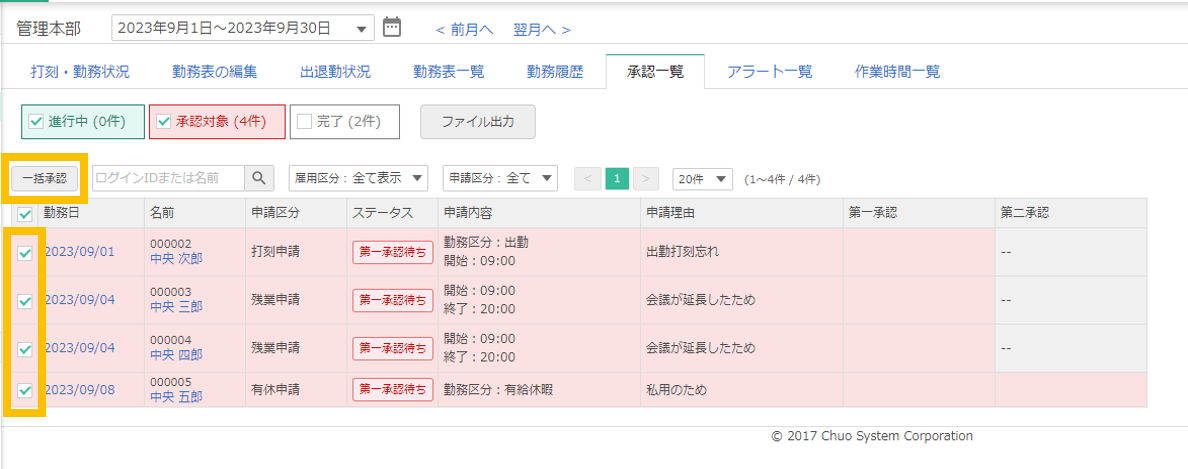
Task: Navigate to 翌月へ link
Action: coord(542,30)
